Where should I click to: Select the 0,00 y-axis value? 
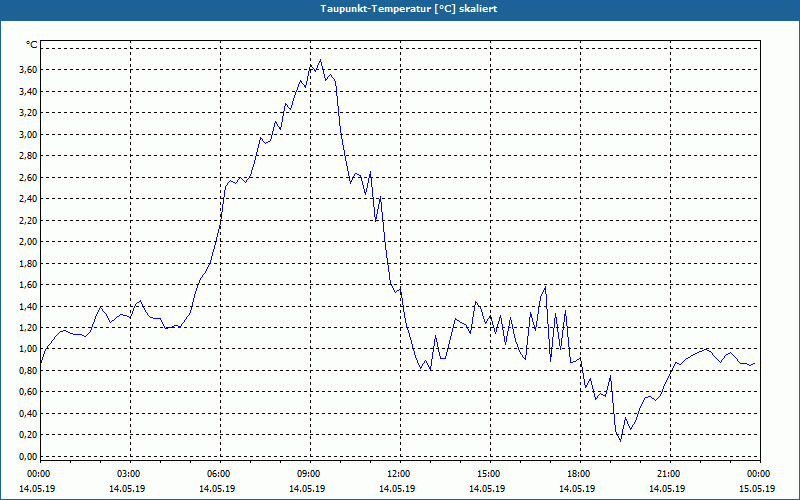pos(29,457)
